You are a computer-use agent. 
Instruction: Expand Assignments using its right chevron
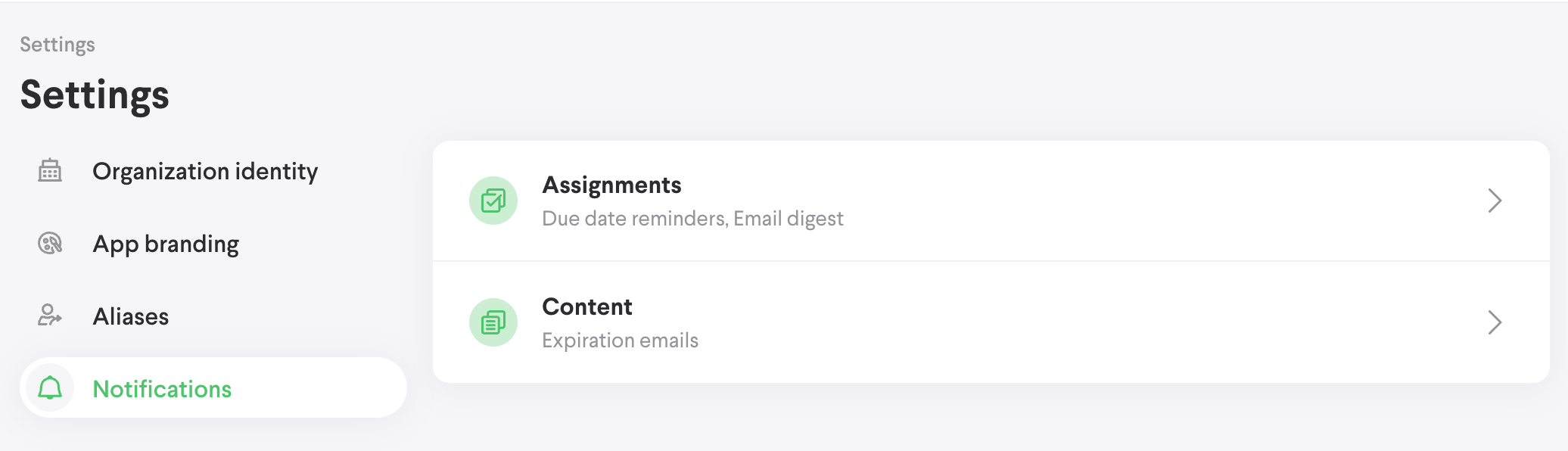point(1494,201)
